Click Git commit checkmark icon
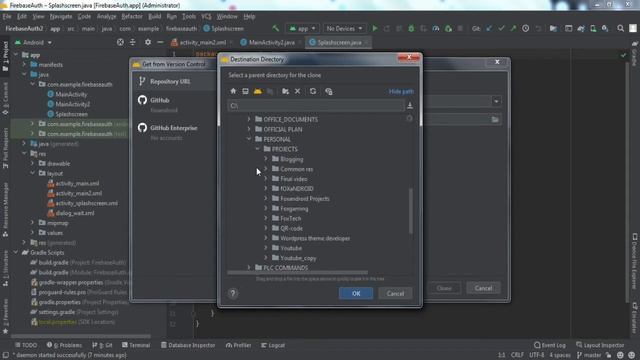This screenshot has height=360, width=640. click(501, 29)
